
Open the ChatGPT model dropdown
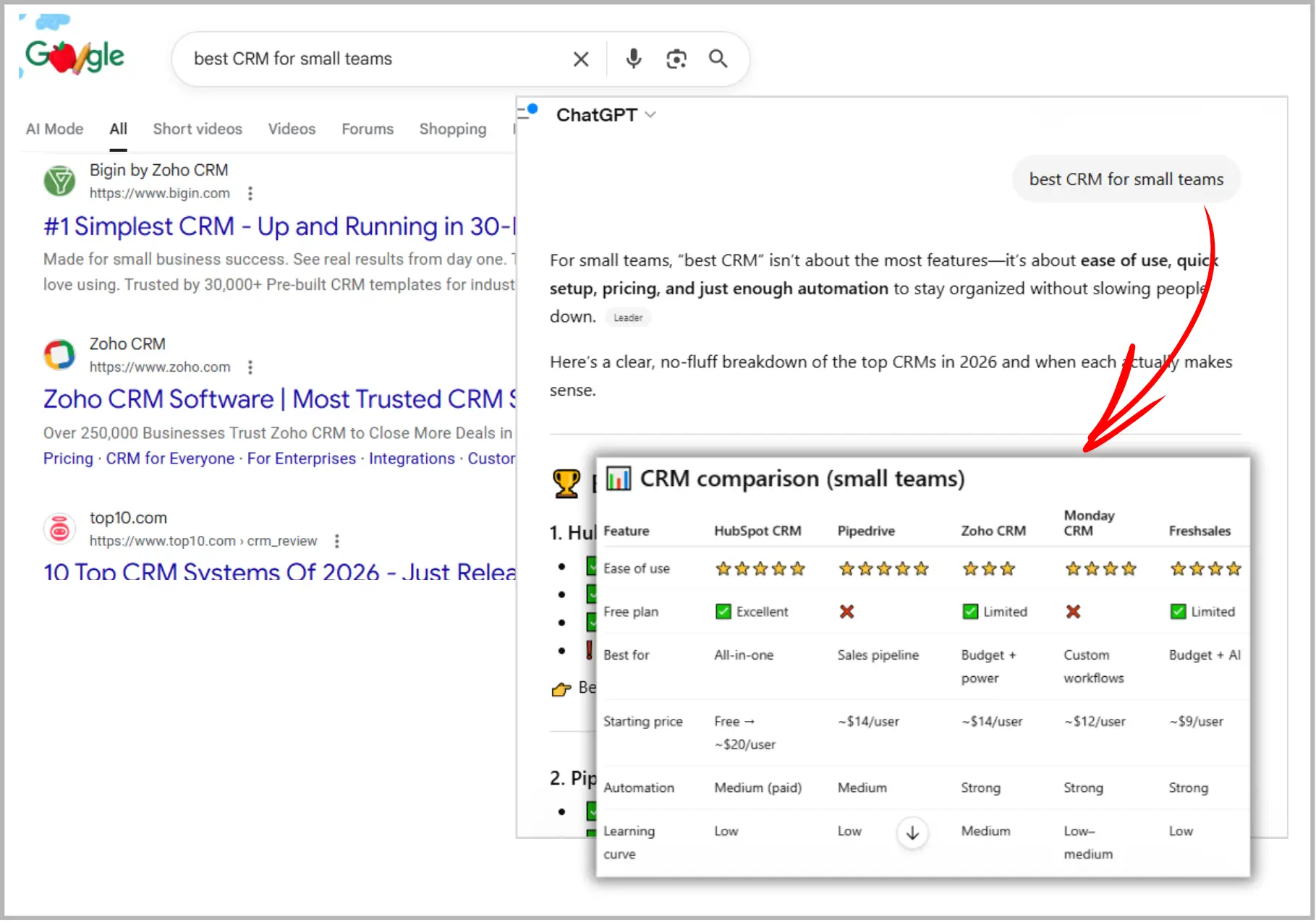pos(606,115)
